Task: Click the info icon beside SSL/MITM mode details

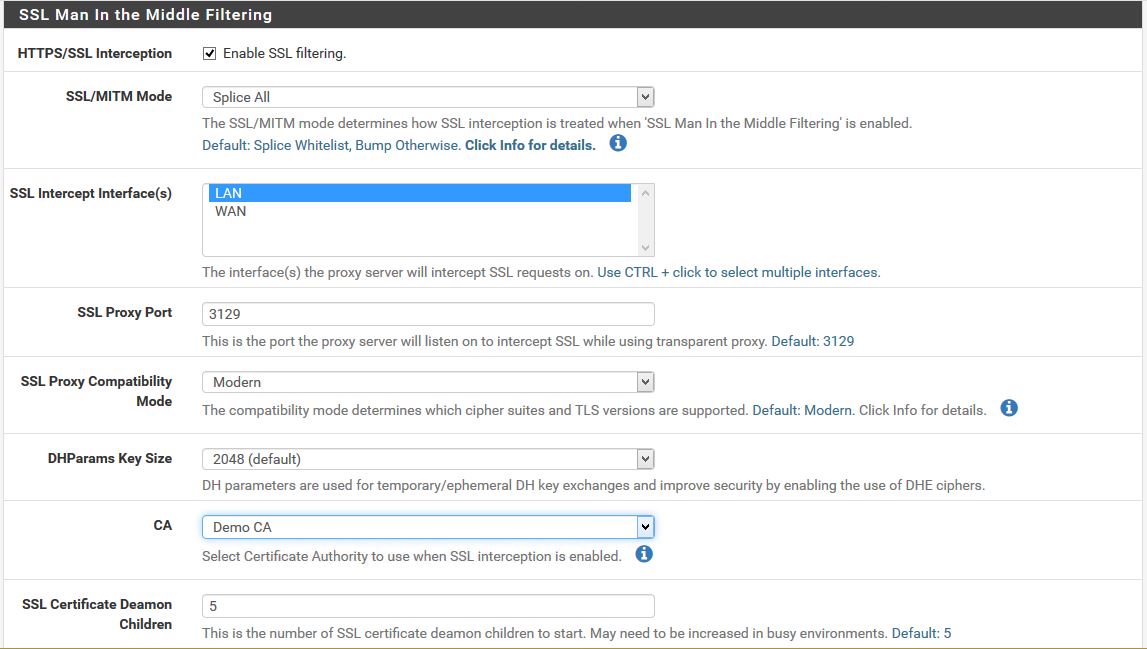Action: (617, 143)
